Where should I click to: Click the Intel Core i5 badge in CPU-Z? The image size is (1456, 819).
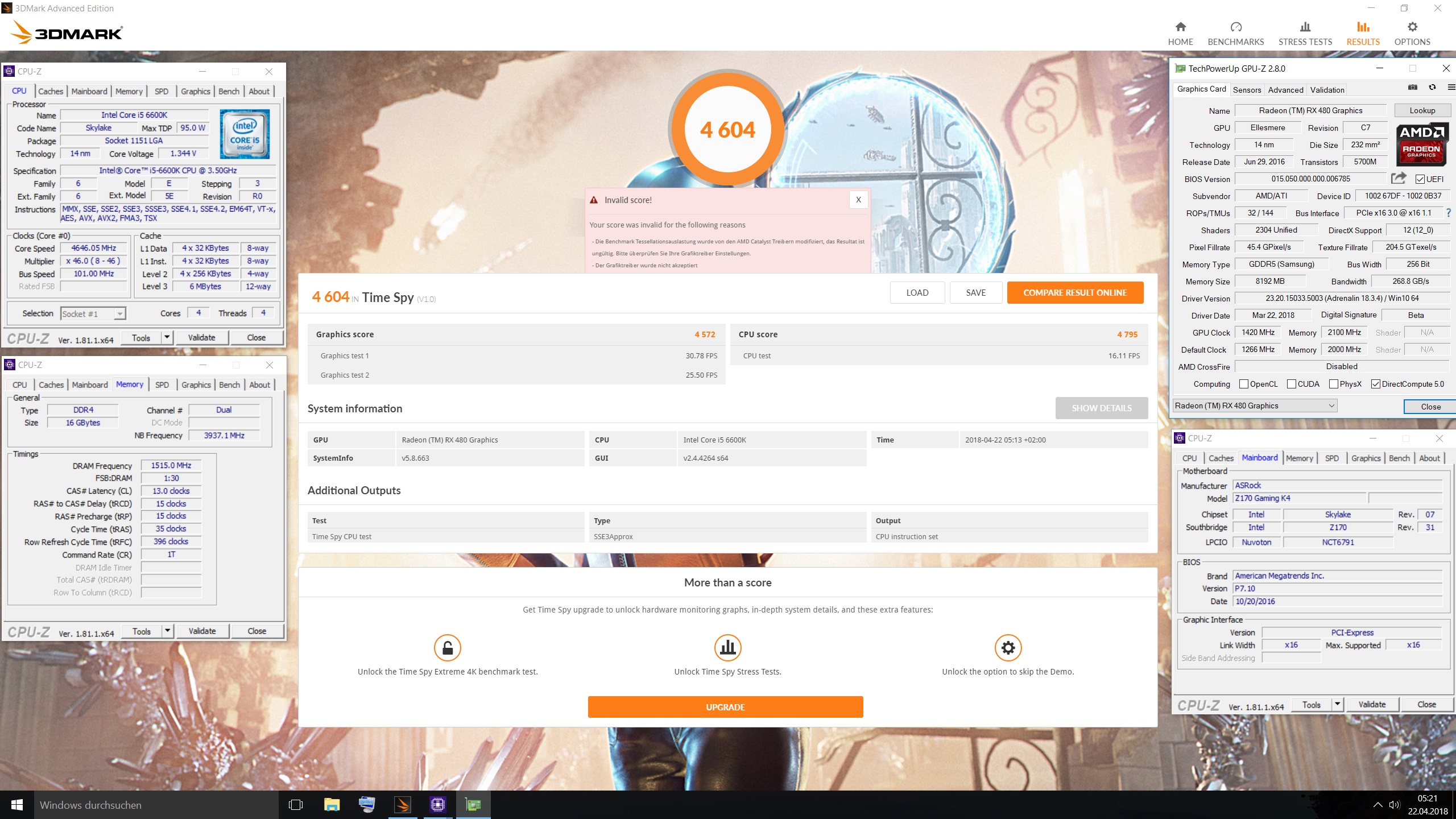pyautogui.click(x=245, y=134)
